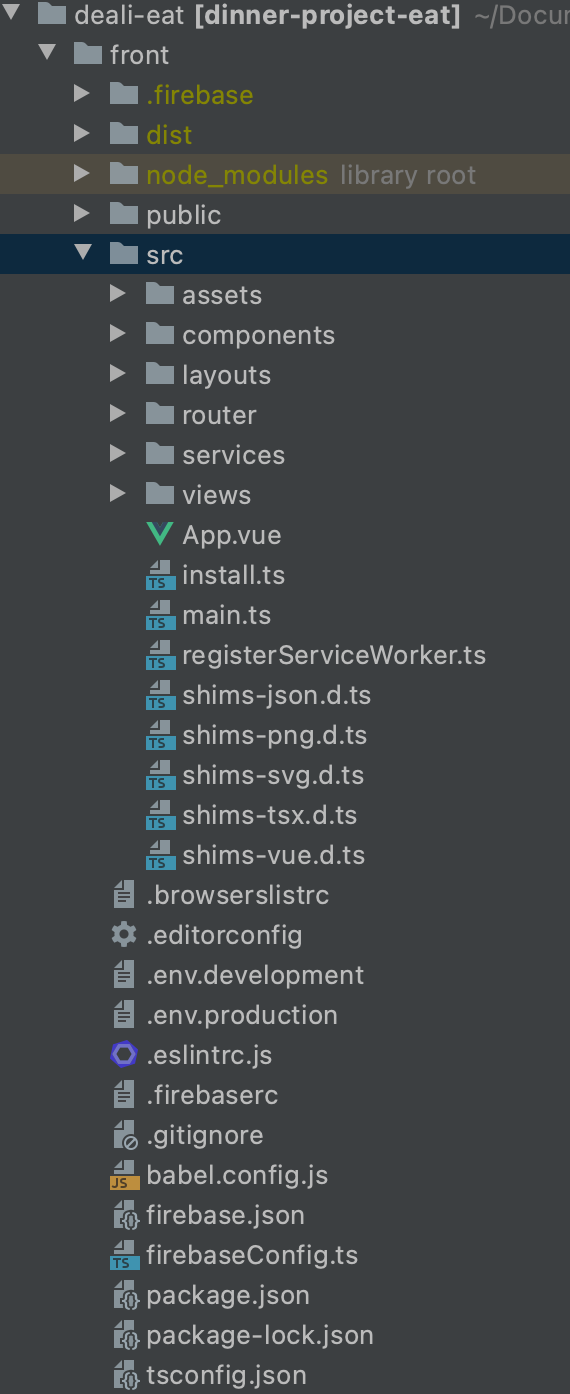This screenshot has height=1394, width=570.
Task: Select the public folder name
Action: point(184,215)
